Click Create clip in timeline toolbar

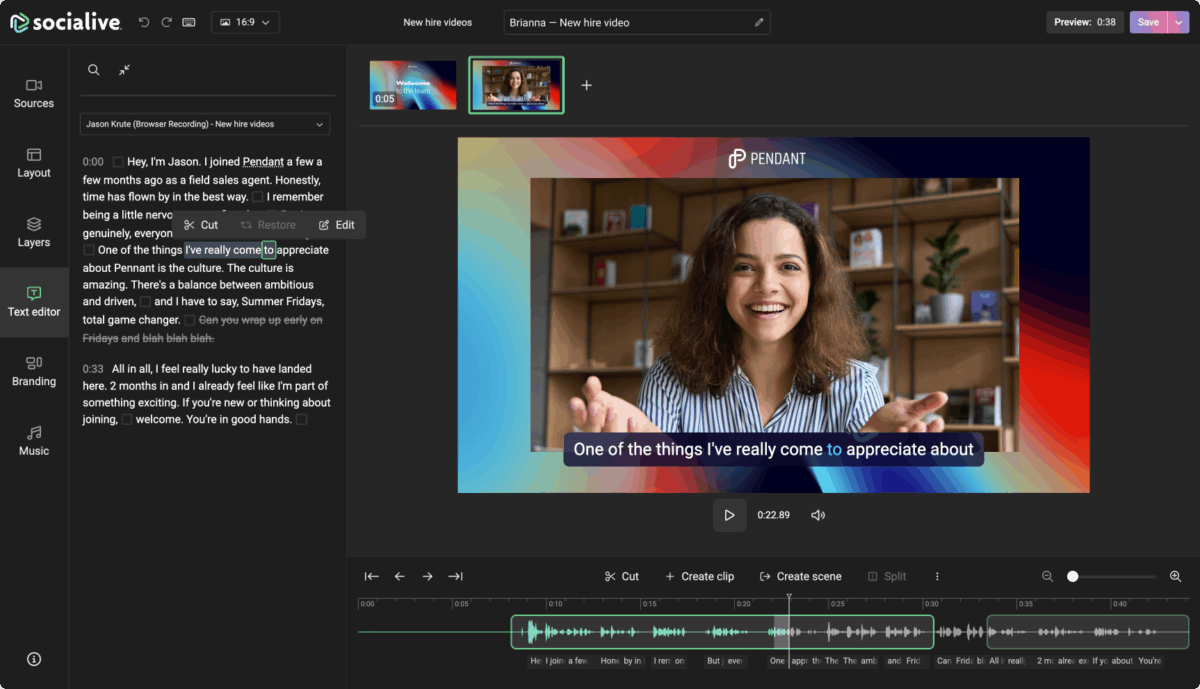[x=699, y=576]
